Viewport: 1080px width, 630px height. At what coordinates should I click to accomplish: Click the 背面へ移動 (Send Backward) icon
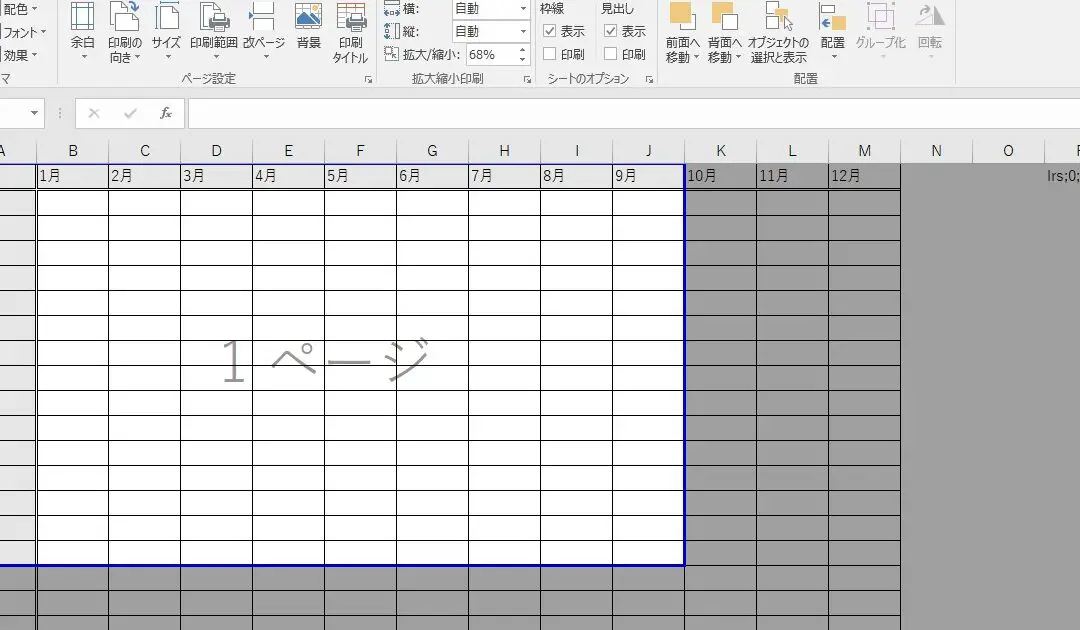click(725, 30)
